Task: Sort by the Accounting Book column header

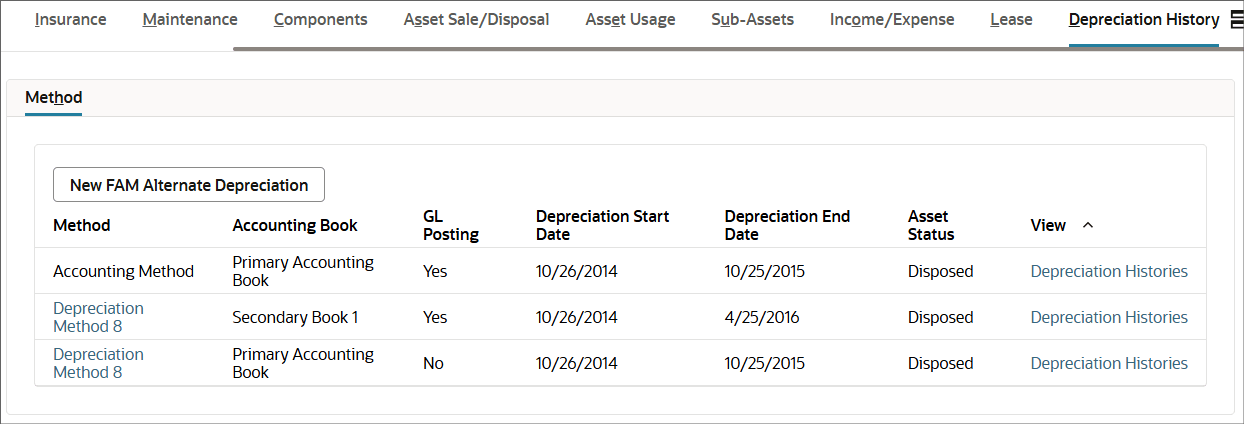Action: (295, 225)
